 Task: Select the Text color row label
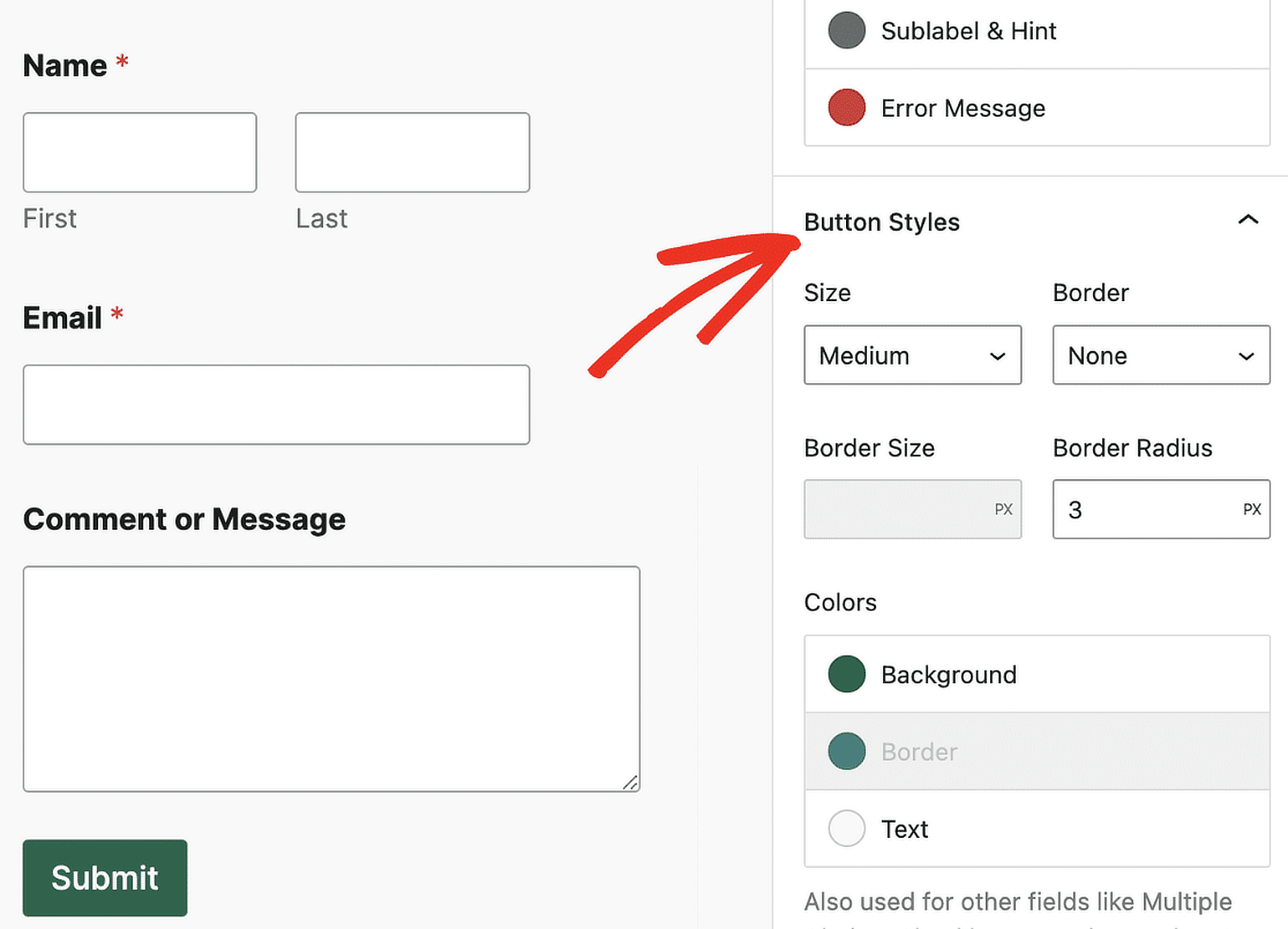pos(905,829)
